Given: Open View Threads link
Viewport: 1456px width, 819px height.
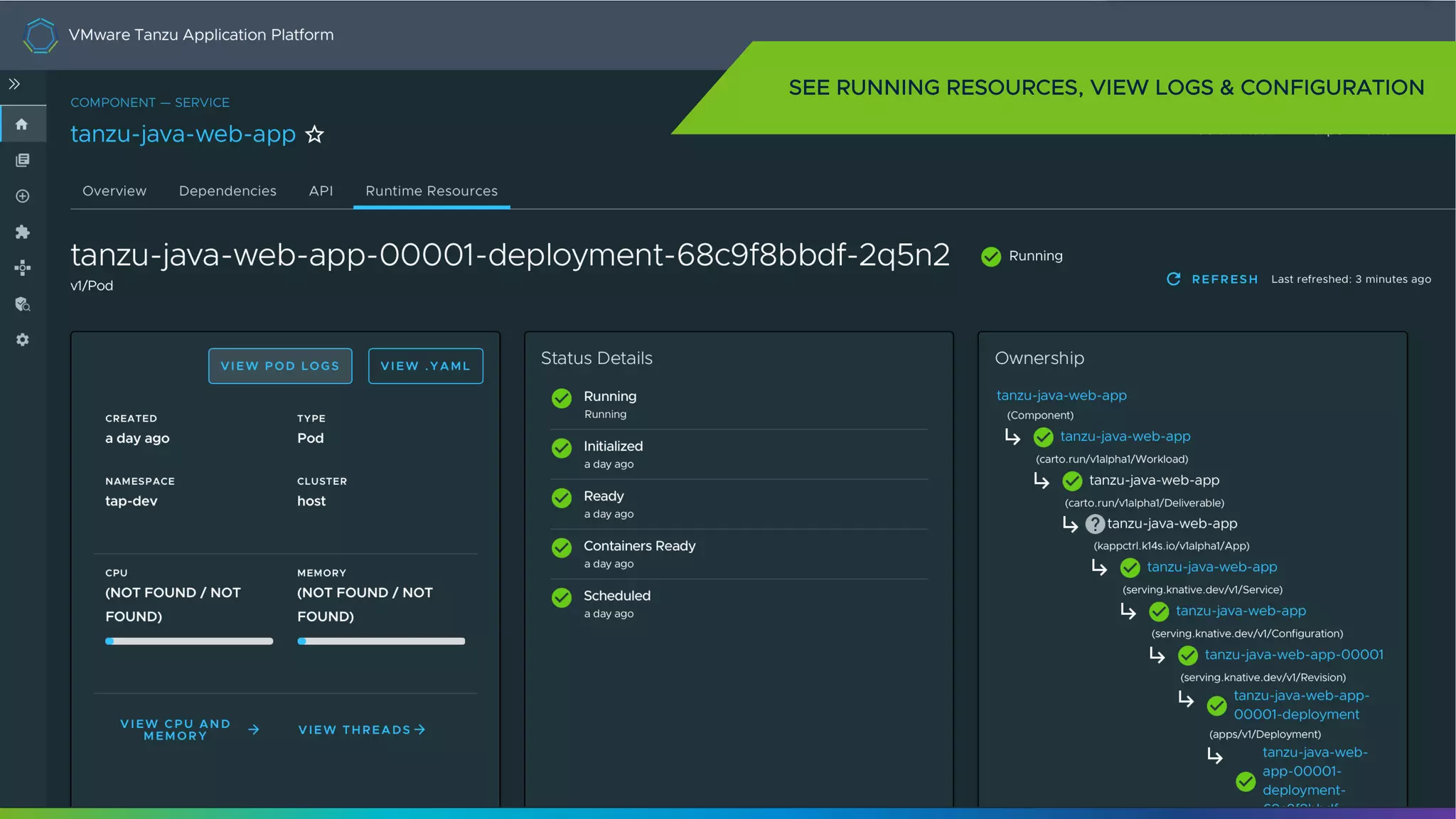Looking at the screenshot, I should [x=362, y=729].
